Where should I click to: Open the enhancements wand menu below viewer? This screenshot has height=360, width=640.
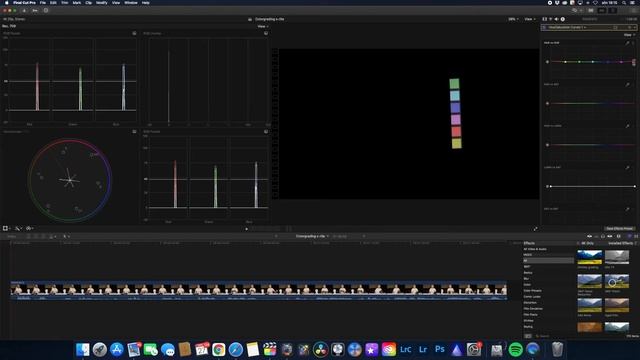18,229
